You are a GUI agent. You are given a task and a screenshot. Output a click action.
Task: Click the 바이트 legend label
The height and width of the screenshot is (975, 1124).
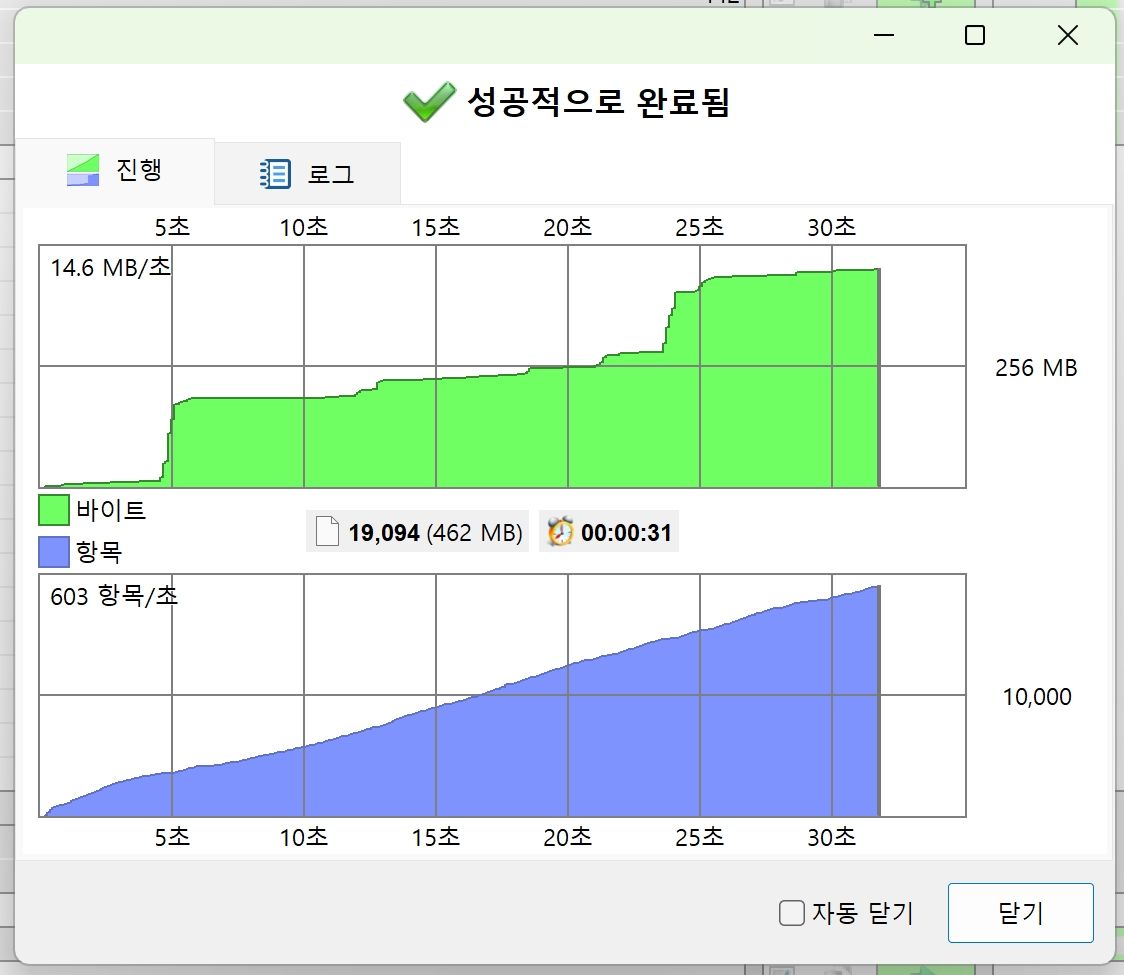[111, 510]
